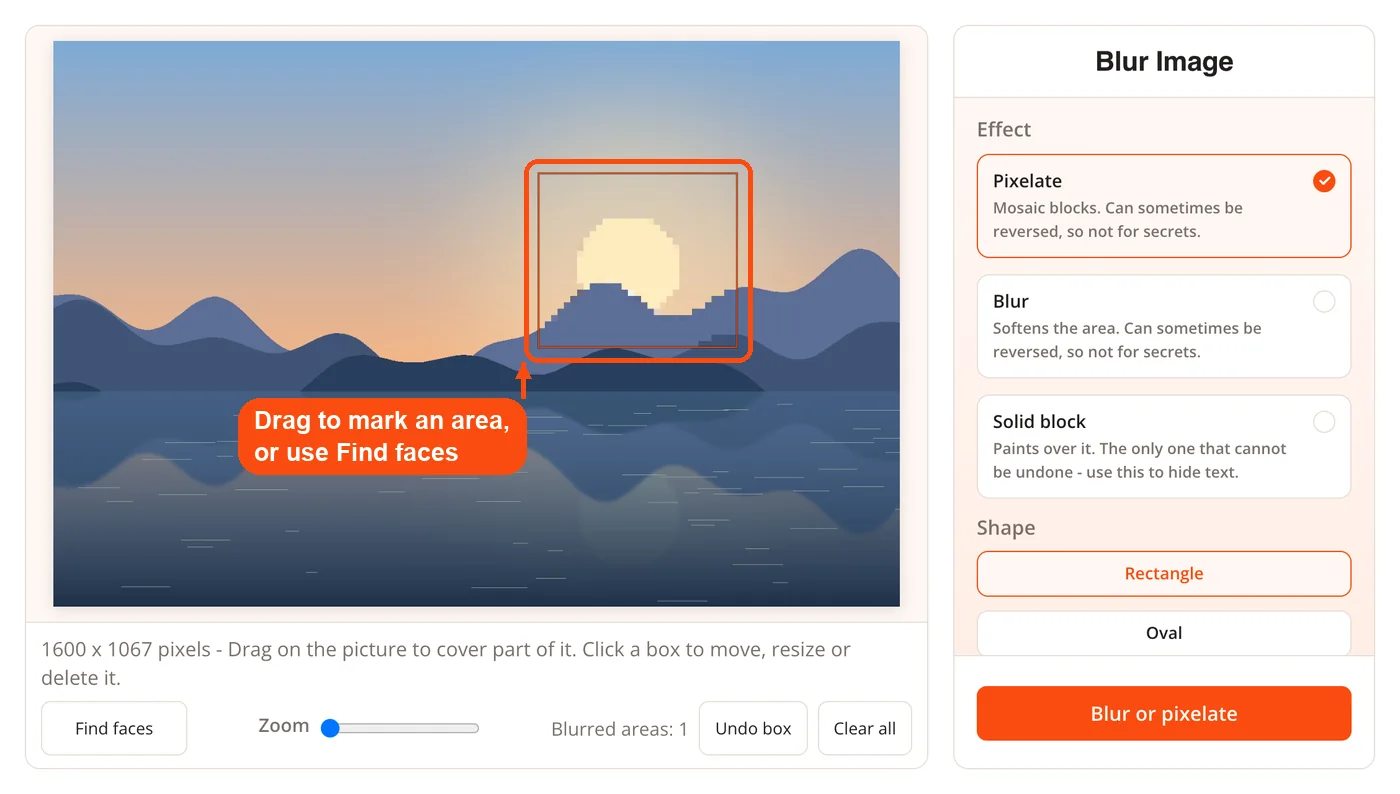Choose the Oval shape

[x=1164, y=633]
